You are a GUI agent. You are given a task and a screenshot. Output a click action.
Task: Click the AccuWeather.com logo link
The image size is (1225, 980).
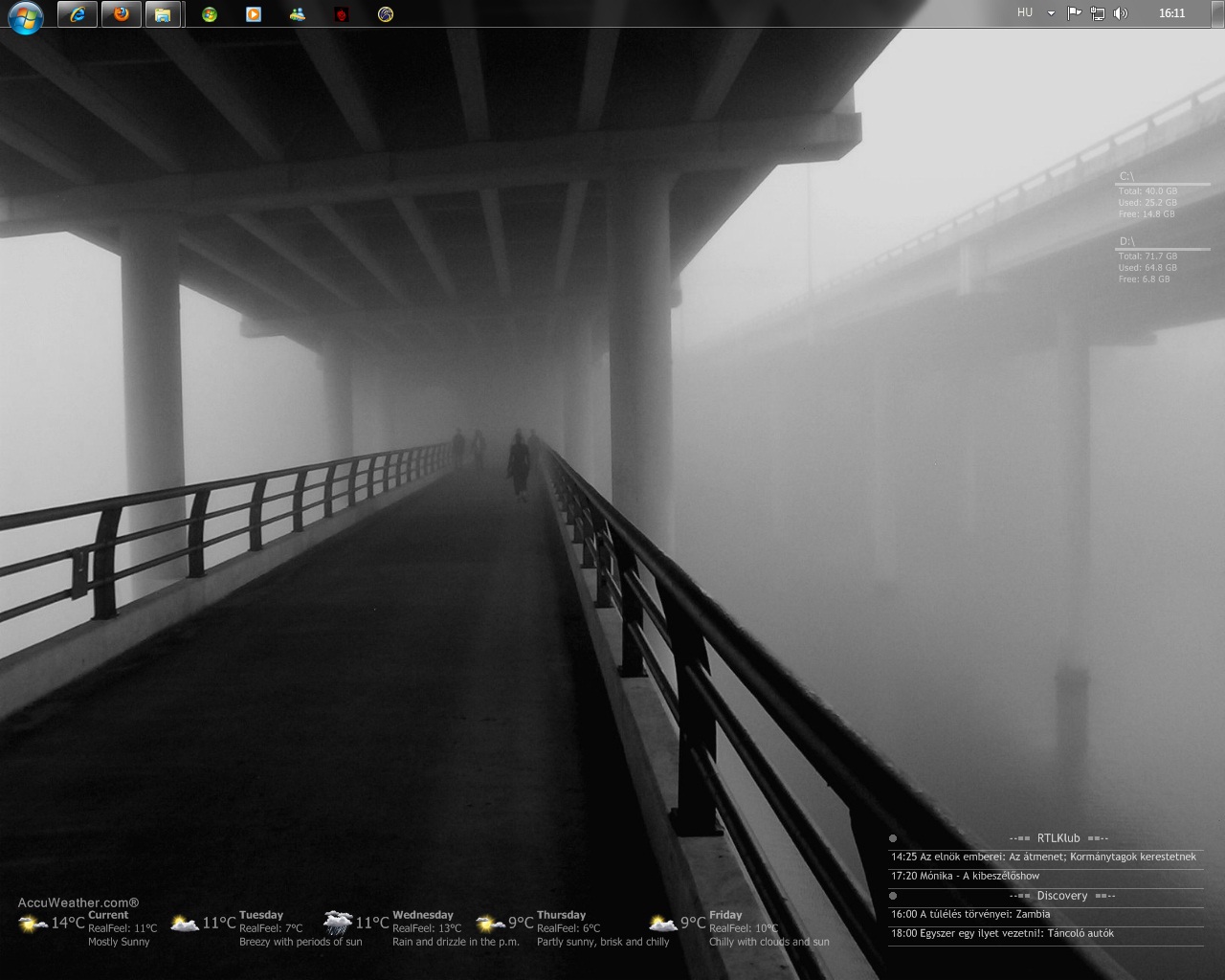pos(78,902)
